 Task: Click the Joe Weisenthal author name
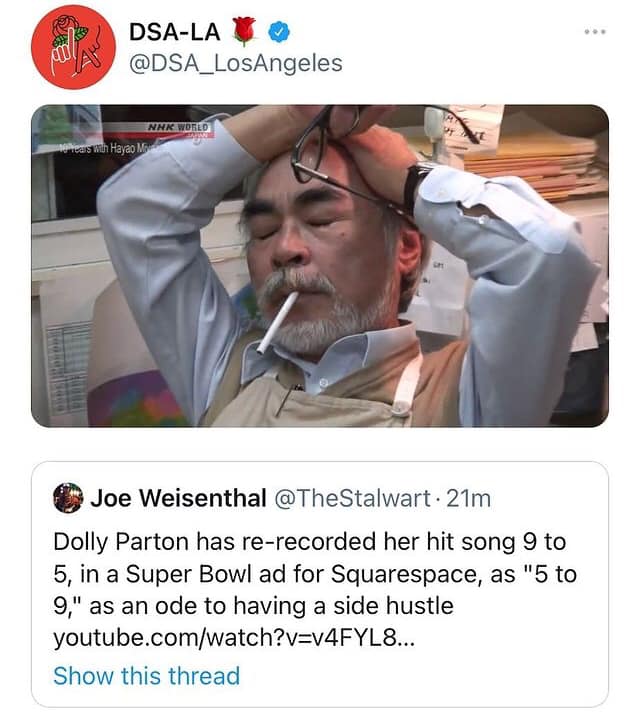(x=178, y=498)
